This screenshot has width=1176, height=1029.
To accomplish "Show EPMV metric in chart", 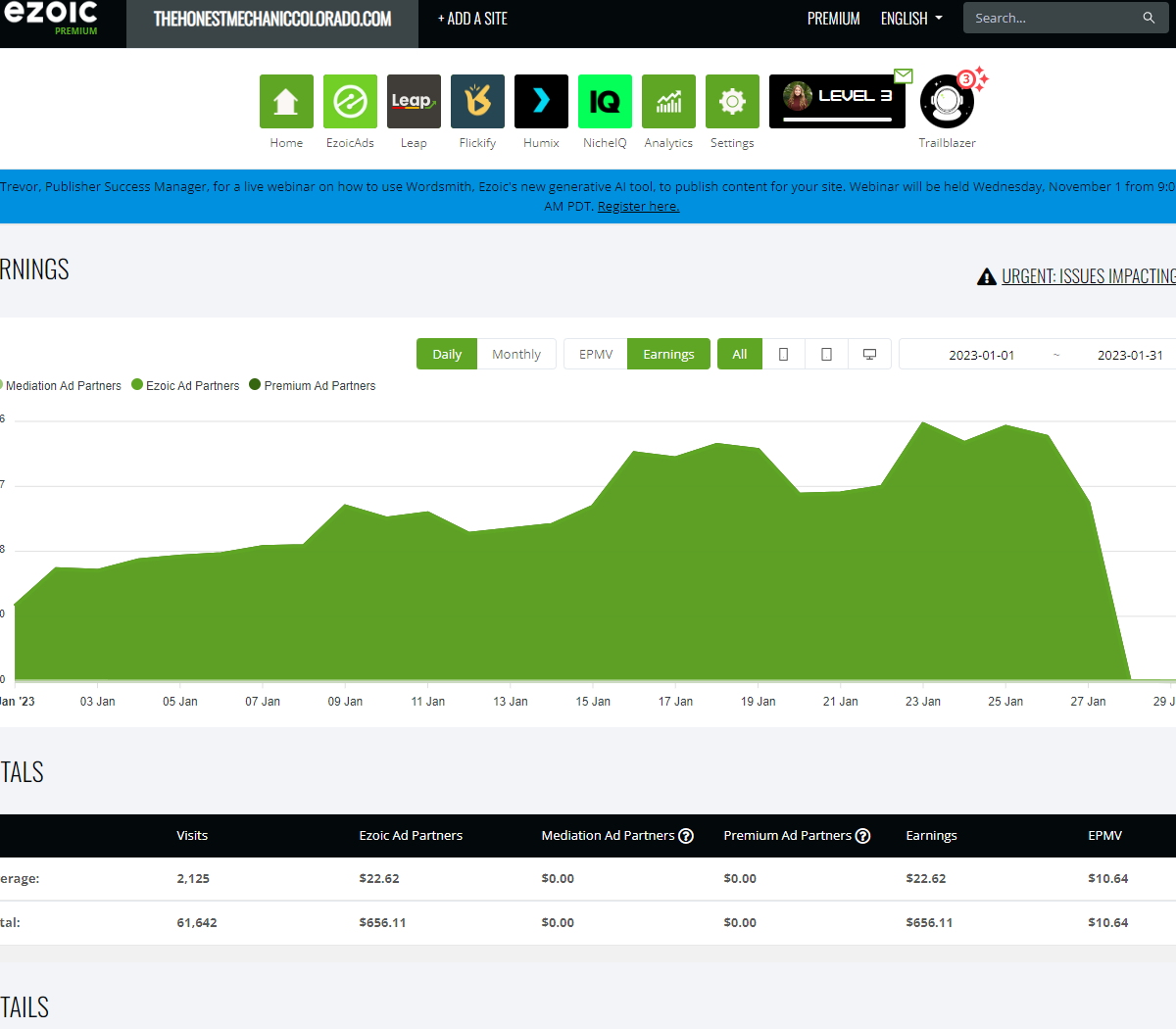I will [x=596, y=354].
